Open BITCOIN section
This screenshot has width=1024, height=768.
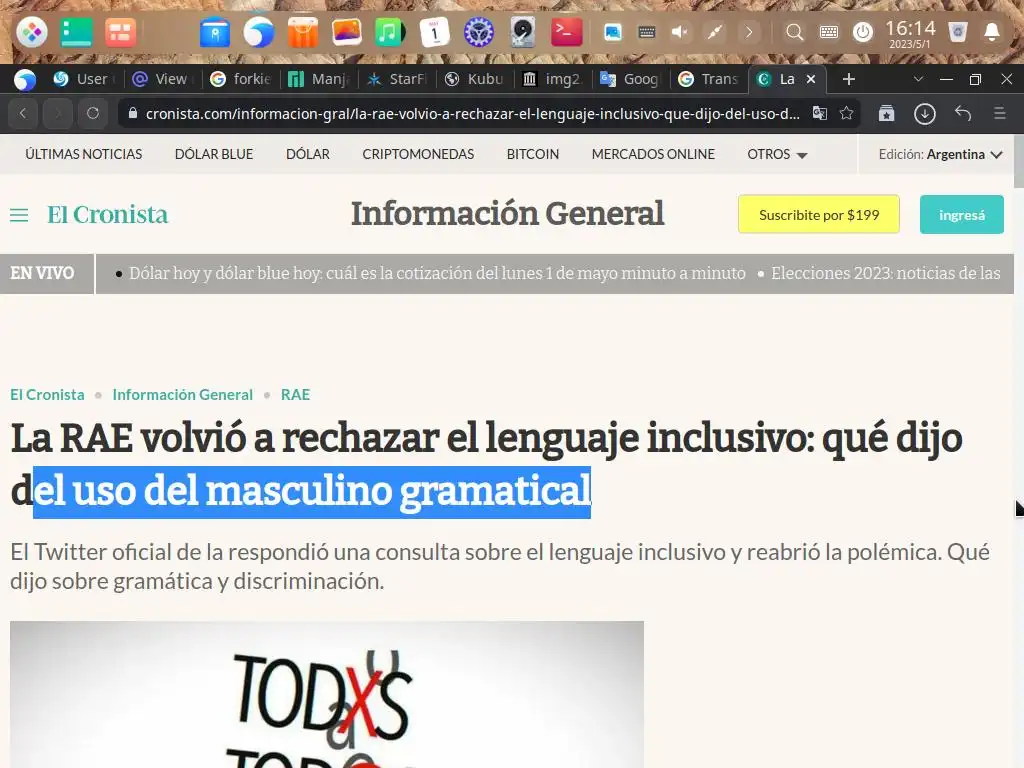[x=533, y=154]
